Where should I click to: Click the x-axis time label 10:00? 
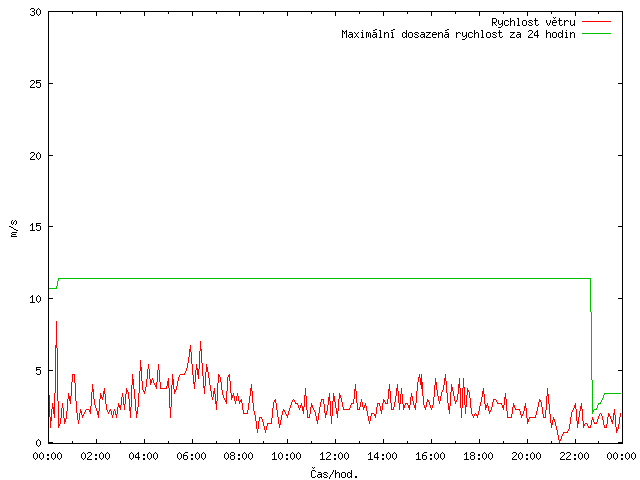click(287, 456)
